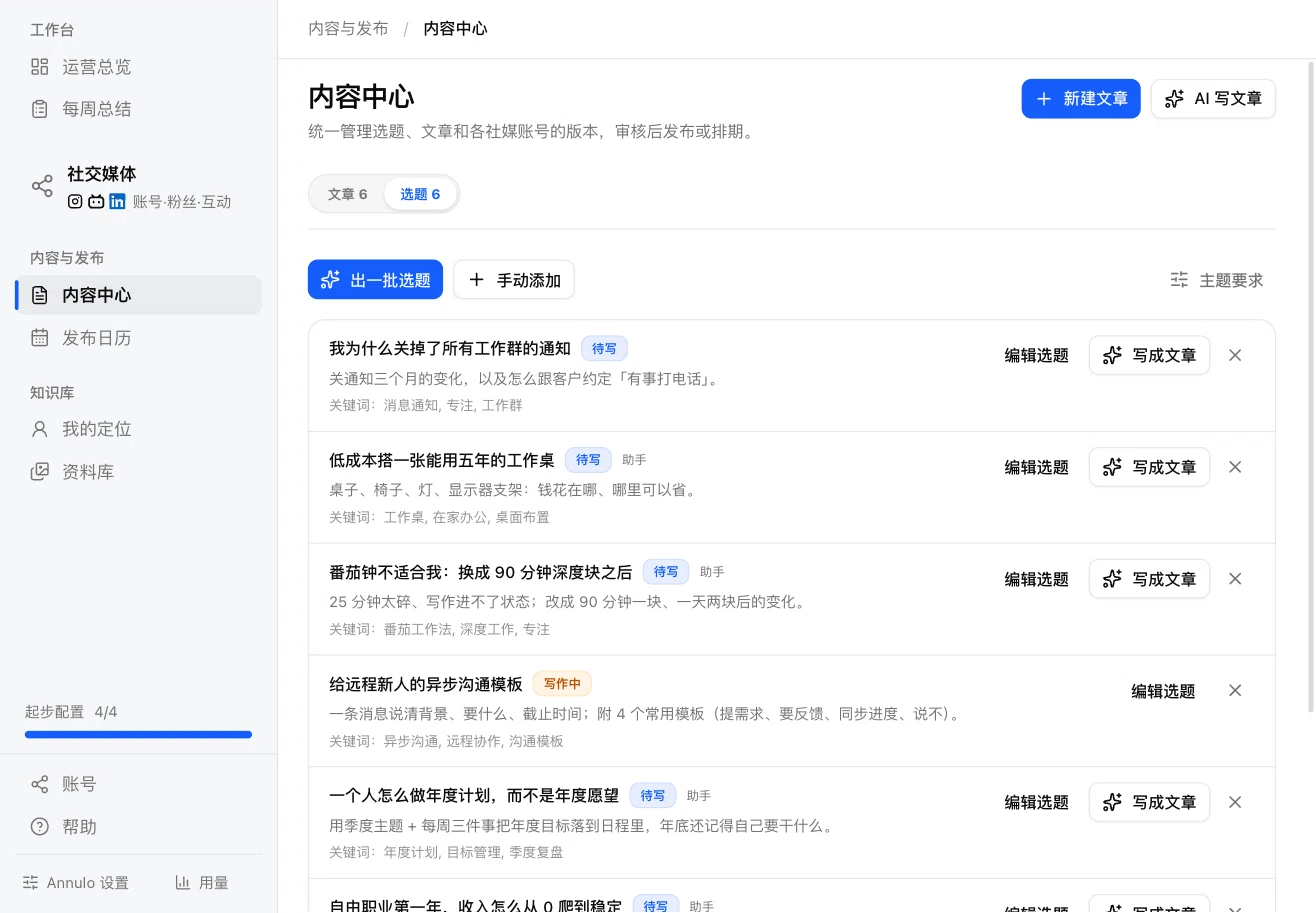Image resolution: width=1316 pixels, height=913 pixels.
Task: Select 内容中心 in the sidebar
Action: pos(138,295)
